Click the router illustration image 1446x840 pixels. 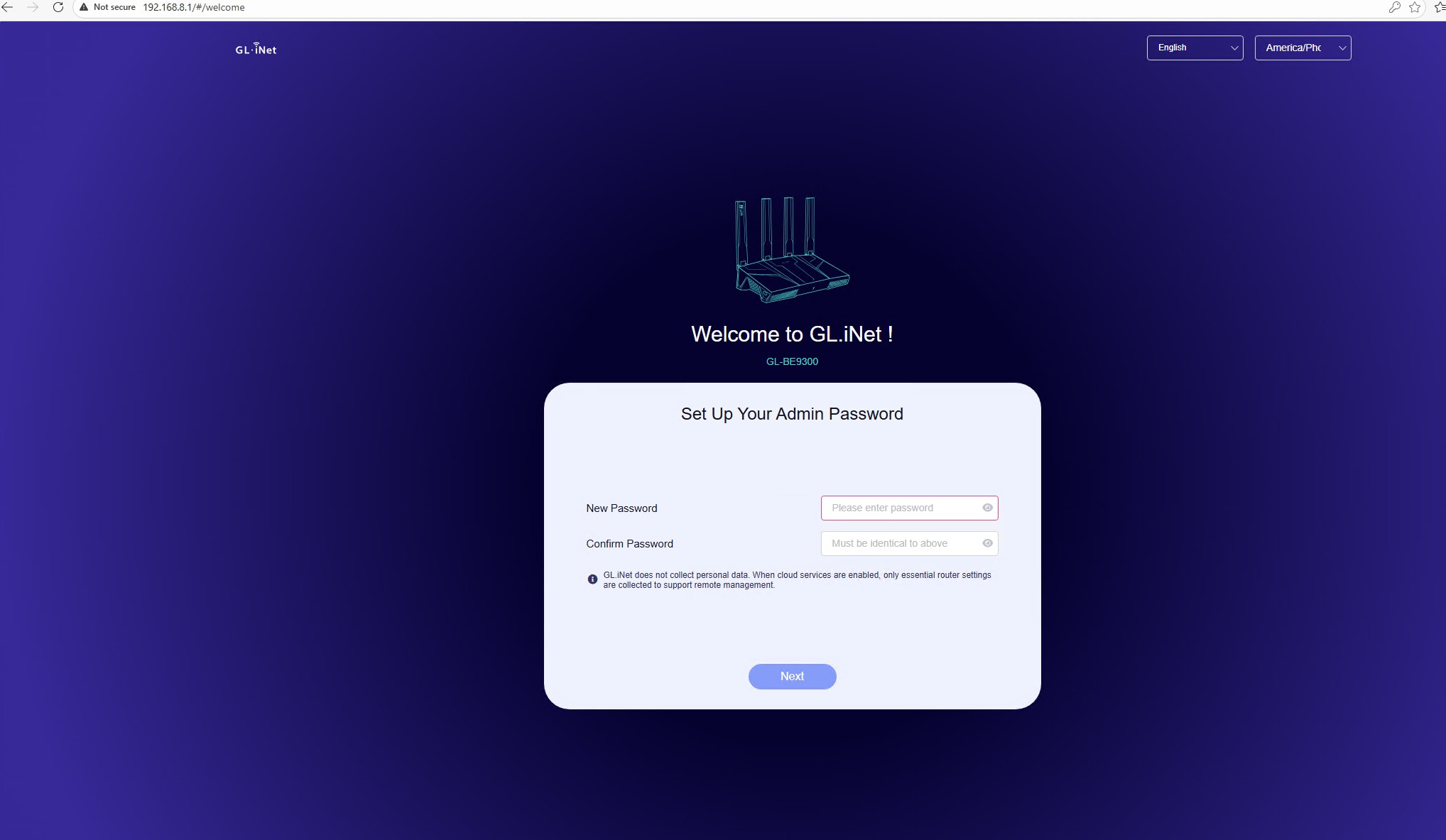point(792,250)
